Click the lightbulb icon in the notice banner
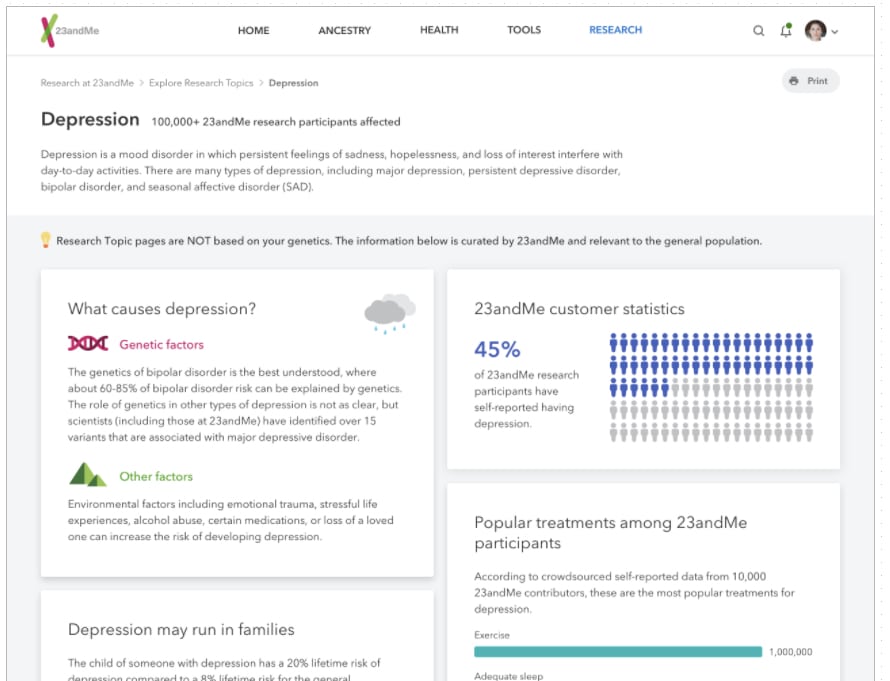 (43, 240)
